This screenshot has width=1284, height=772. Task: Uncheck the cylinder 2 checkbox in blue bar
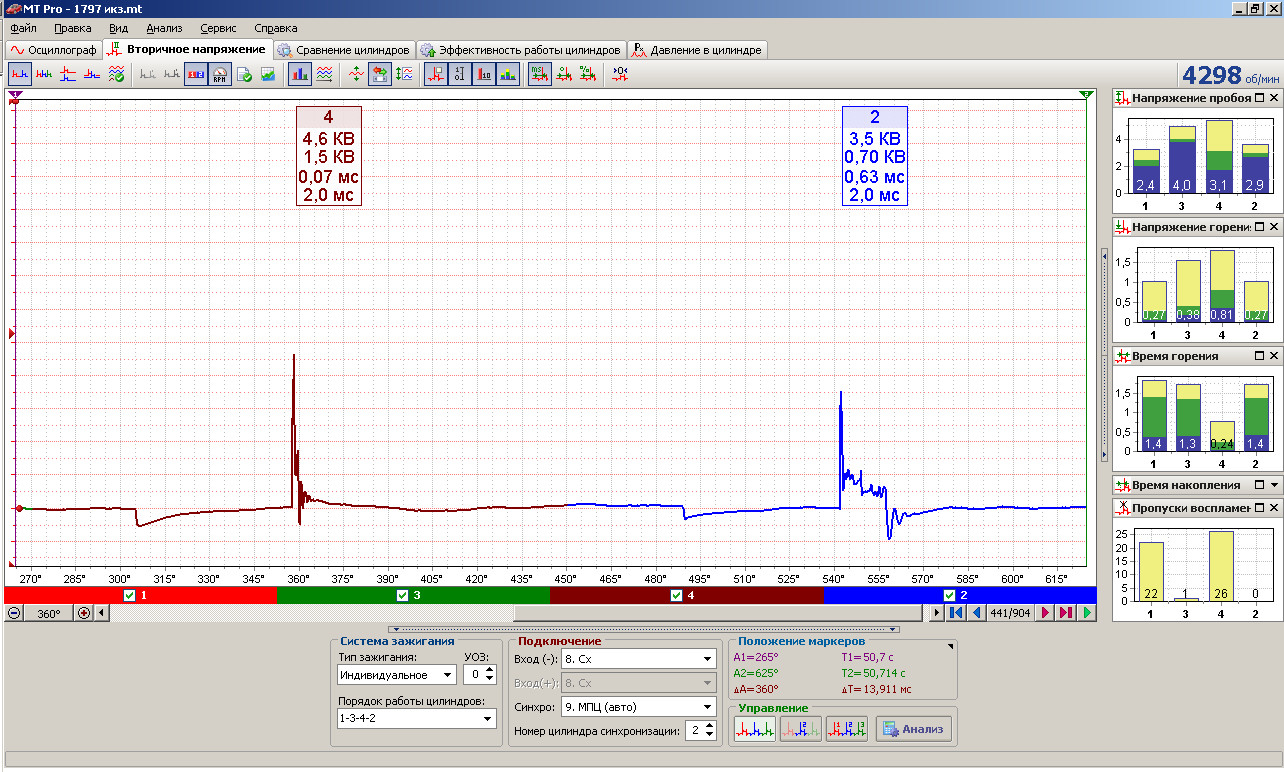947,595
